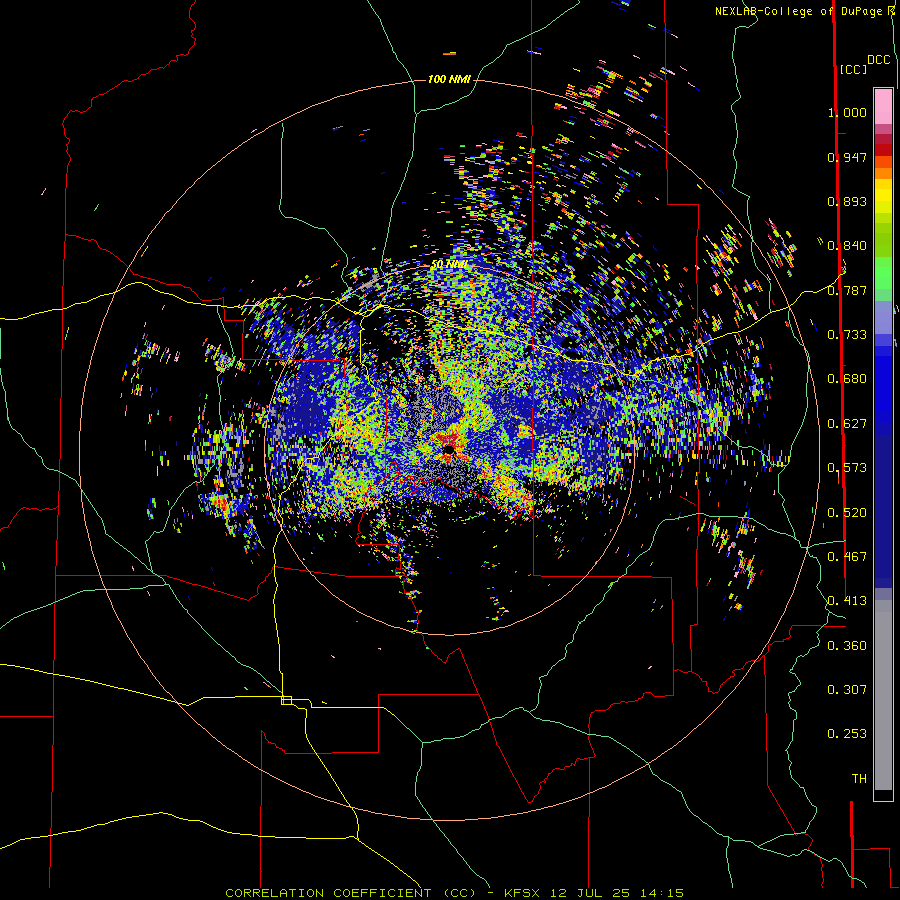Pick the dark red swatch on color bar

pos(883,150)
